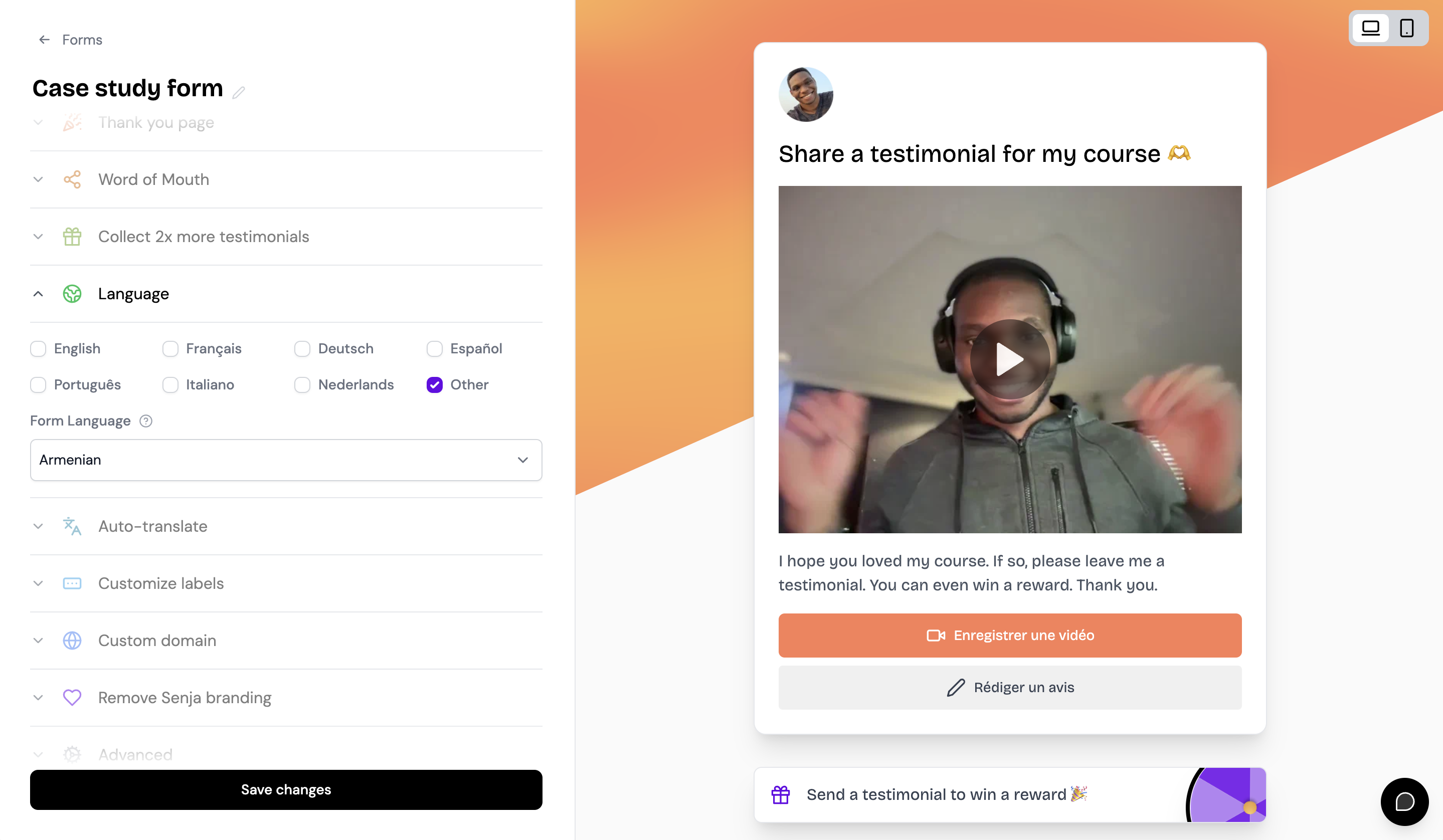Click Enregistrer une vidéo button

tap(1009, 635)
